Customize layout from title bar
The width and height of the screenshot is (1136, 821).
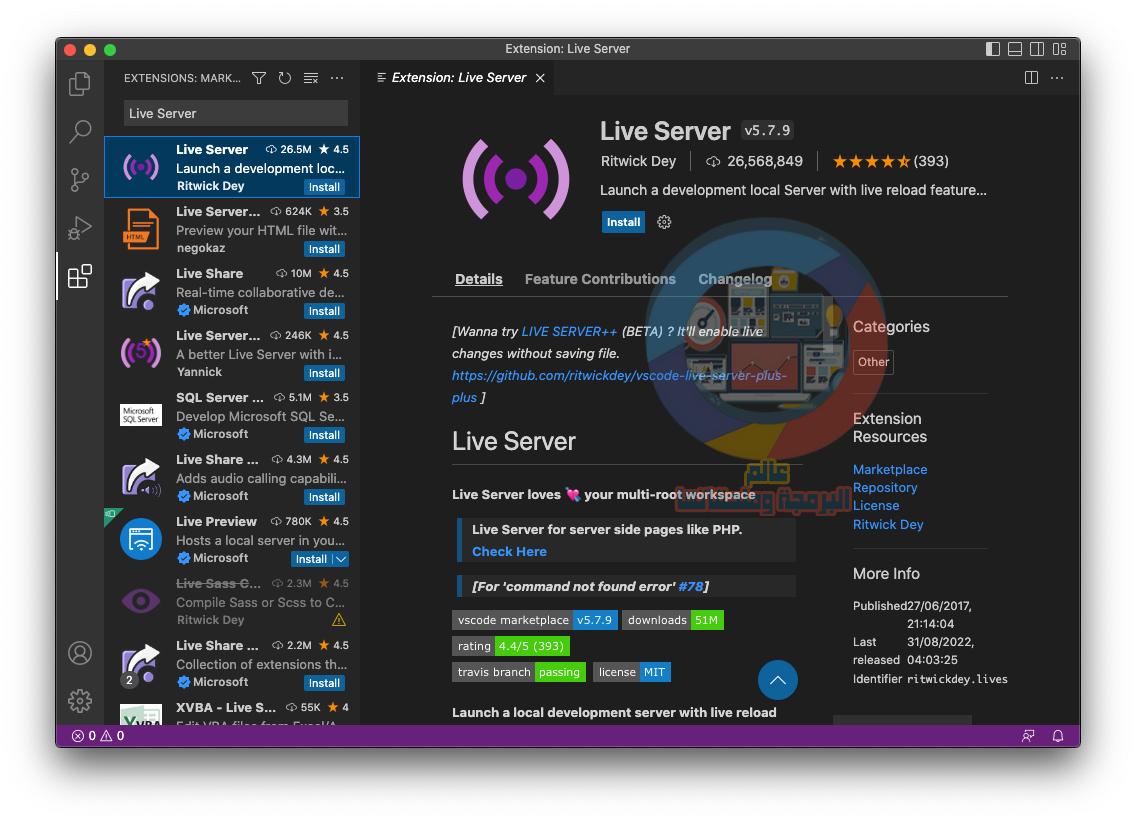[x=1059, y=49]
